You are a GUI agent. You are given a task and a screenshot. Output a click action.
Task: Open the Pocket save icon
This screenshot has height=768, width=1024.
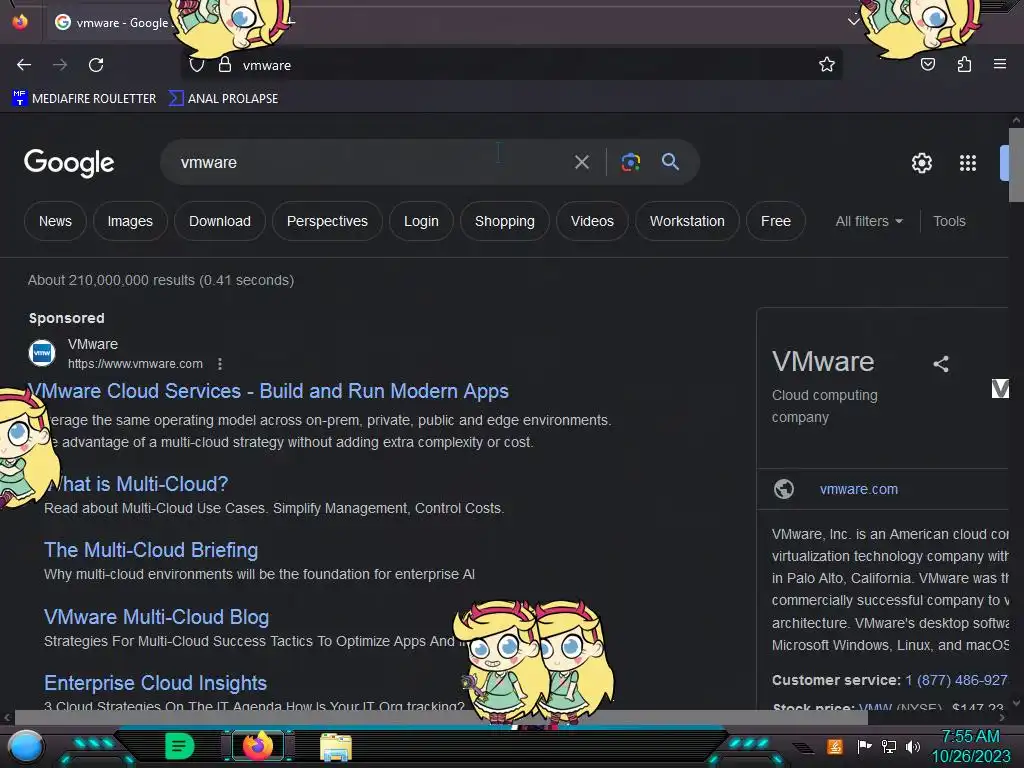(x=927, y=64)
